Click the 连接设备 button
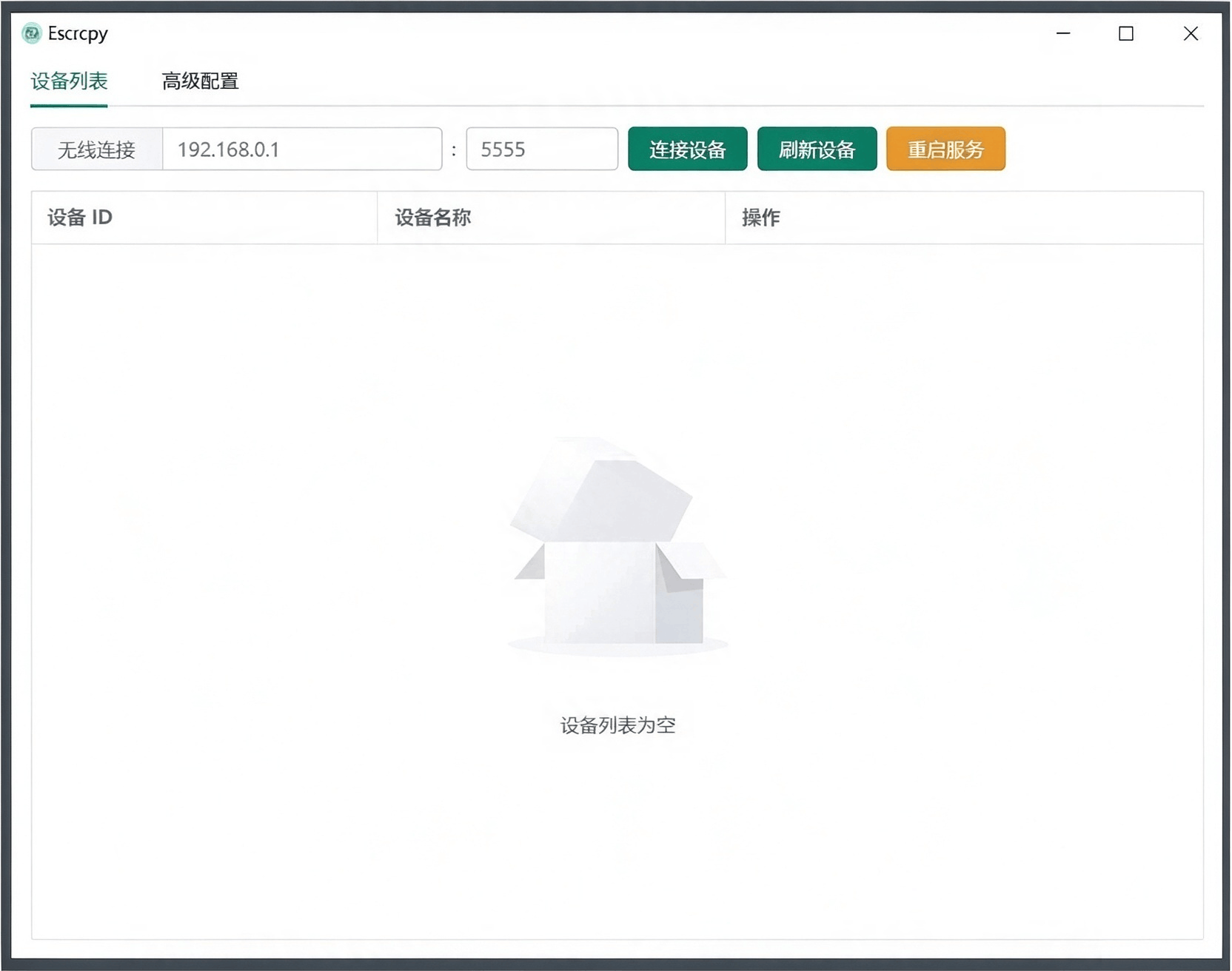This screenshot has width=1232, height=971. click(x=688, y=149)
